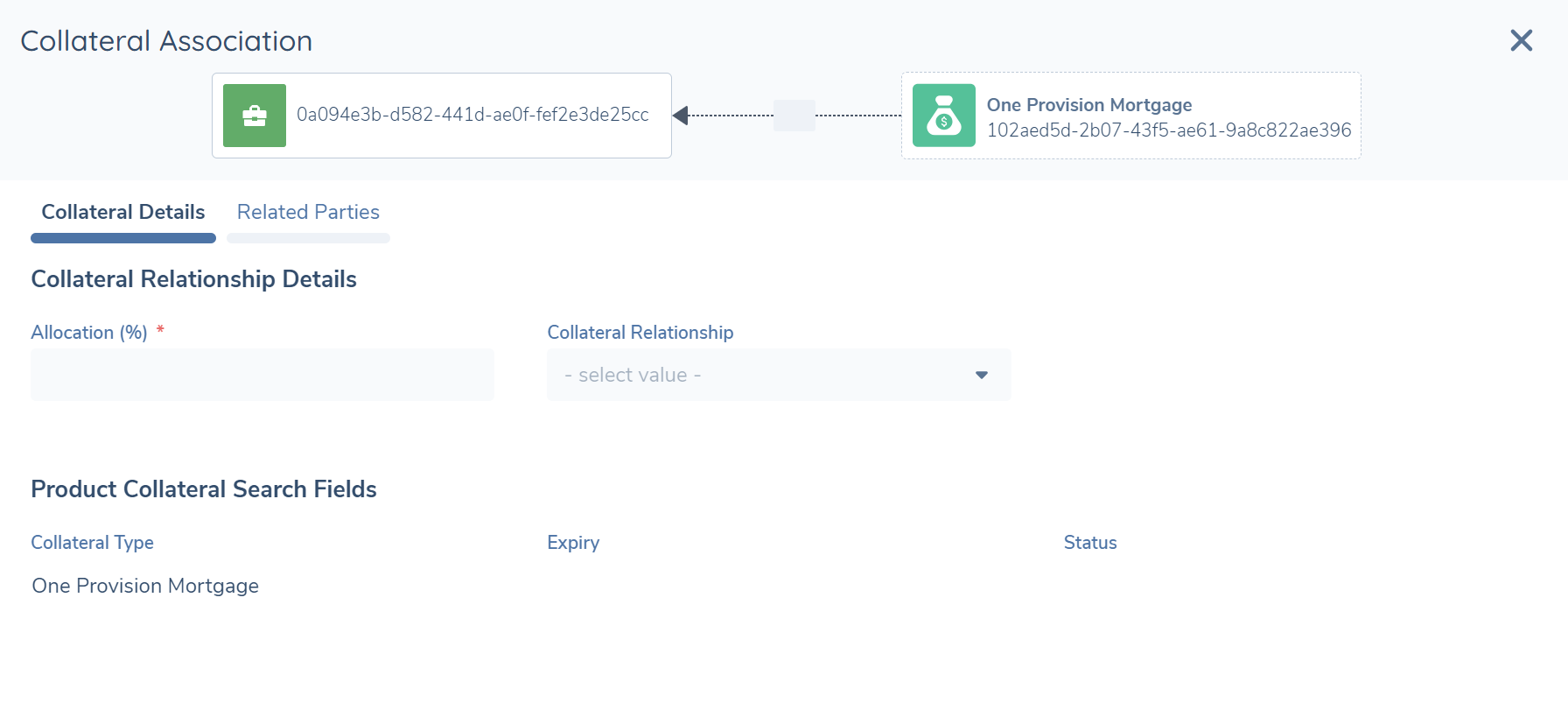This screenshot has height=717, width=1568.
Task: Click the One Provision Mortgage collateral type value
Action: (x=145, y=586)
